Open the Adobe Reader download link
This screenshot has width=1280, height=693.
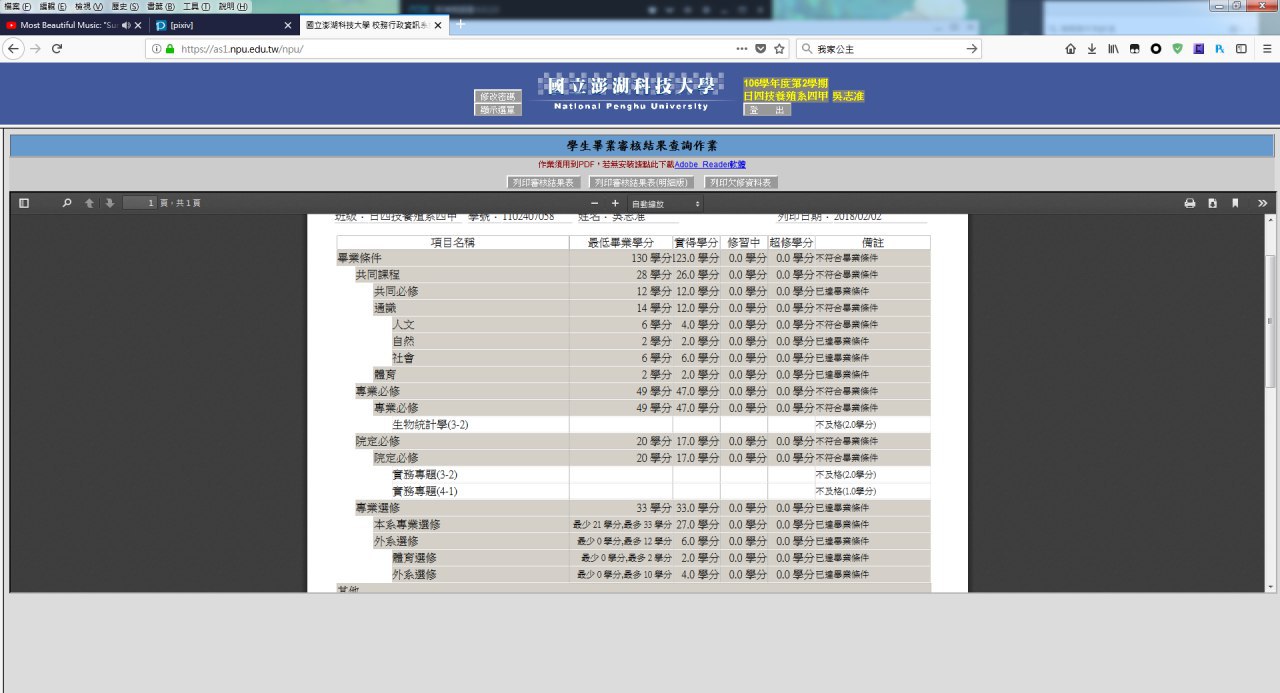tap(710, 164)
